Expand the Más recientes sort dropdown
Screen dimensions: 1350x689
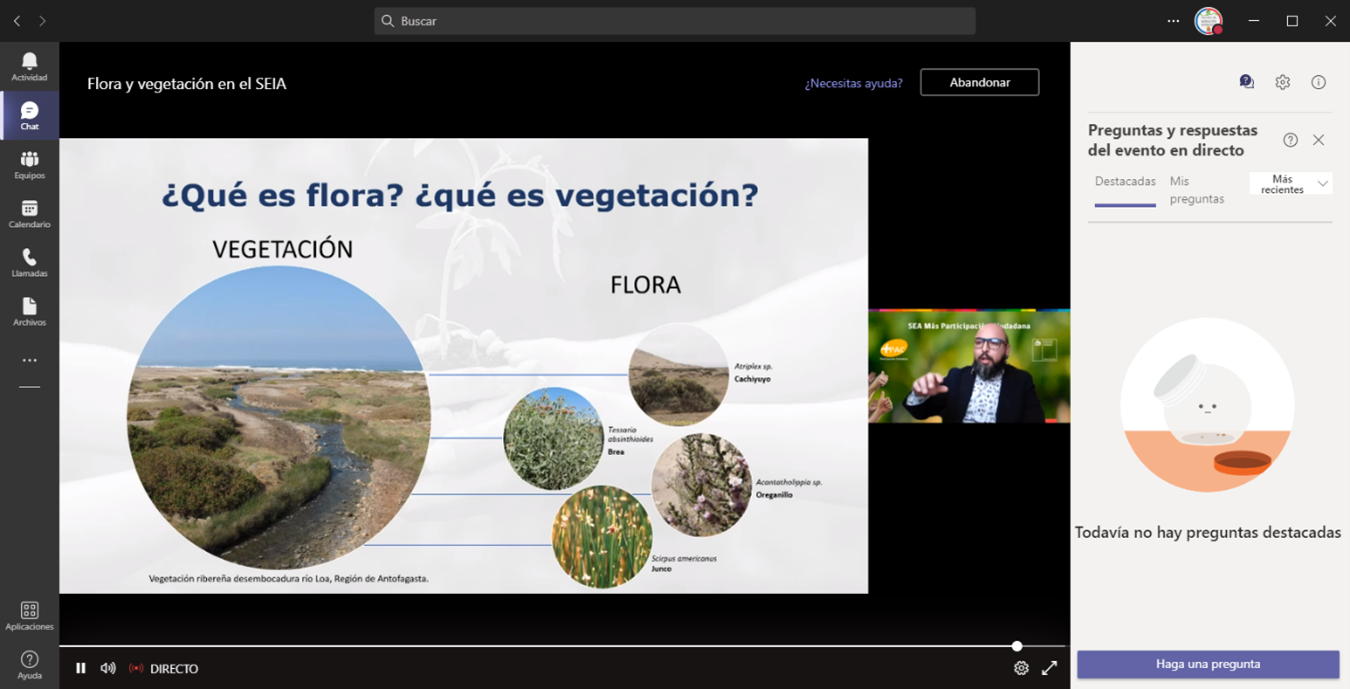pyautogui.click(x=1291, y=184)
